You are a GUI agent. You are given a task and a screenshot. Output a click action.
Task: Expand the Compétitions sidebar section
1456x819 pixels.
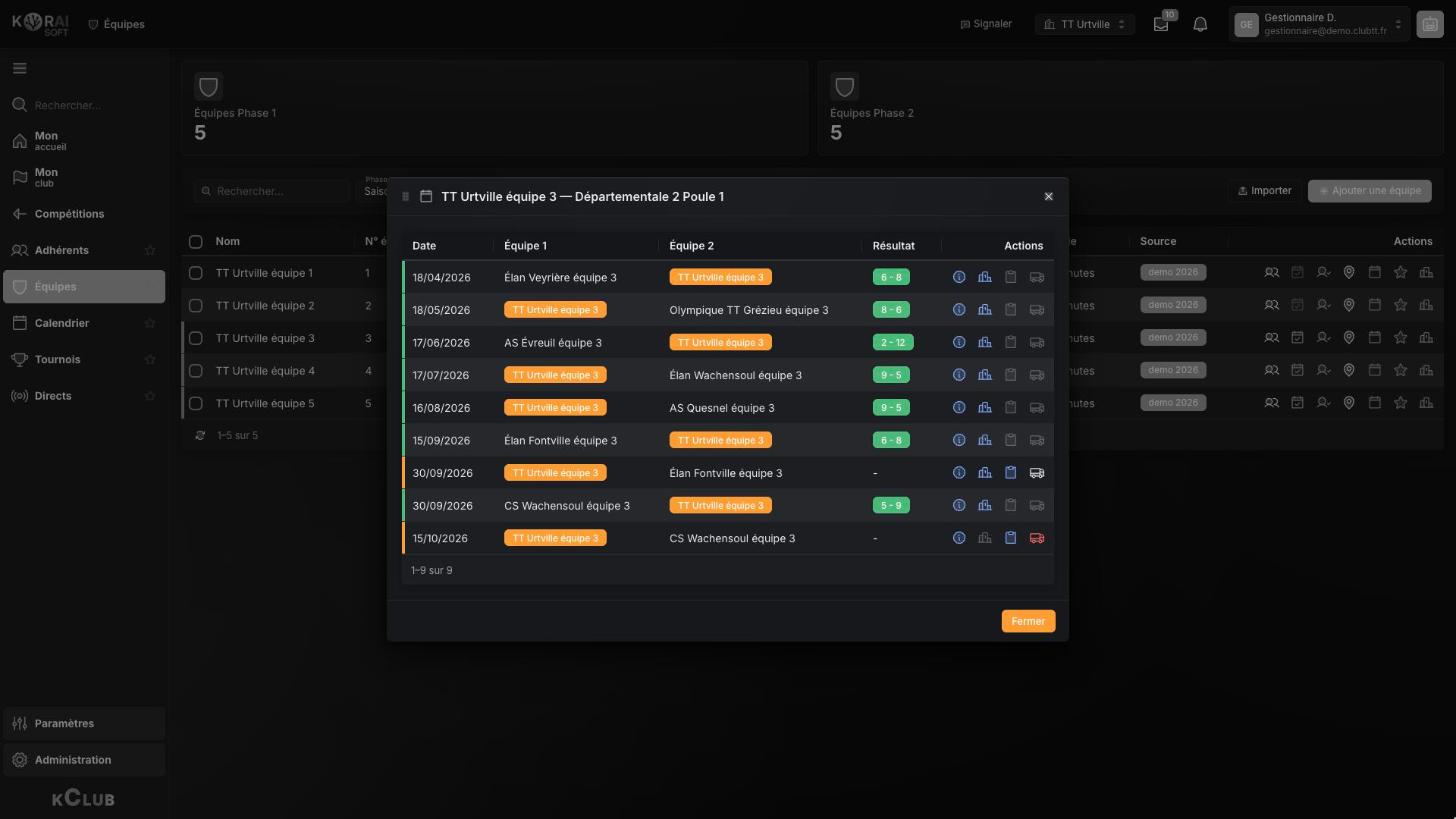point(84,214)
